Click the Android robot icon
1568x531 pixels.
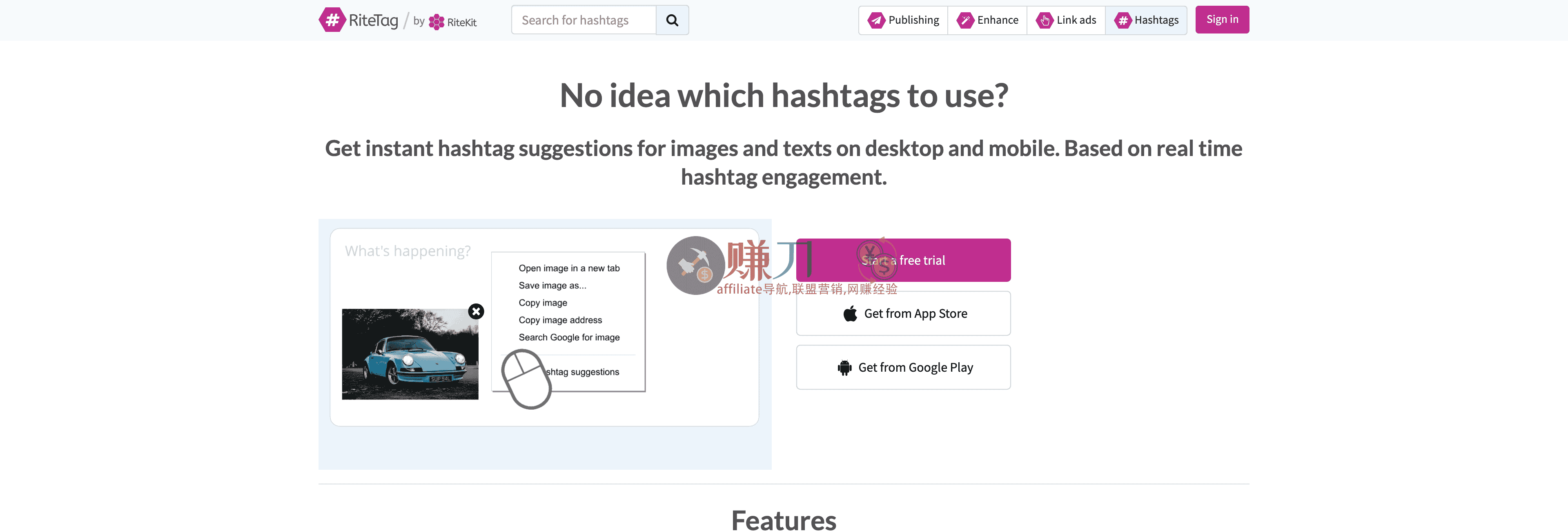pos(844,368)
